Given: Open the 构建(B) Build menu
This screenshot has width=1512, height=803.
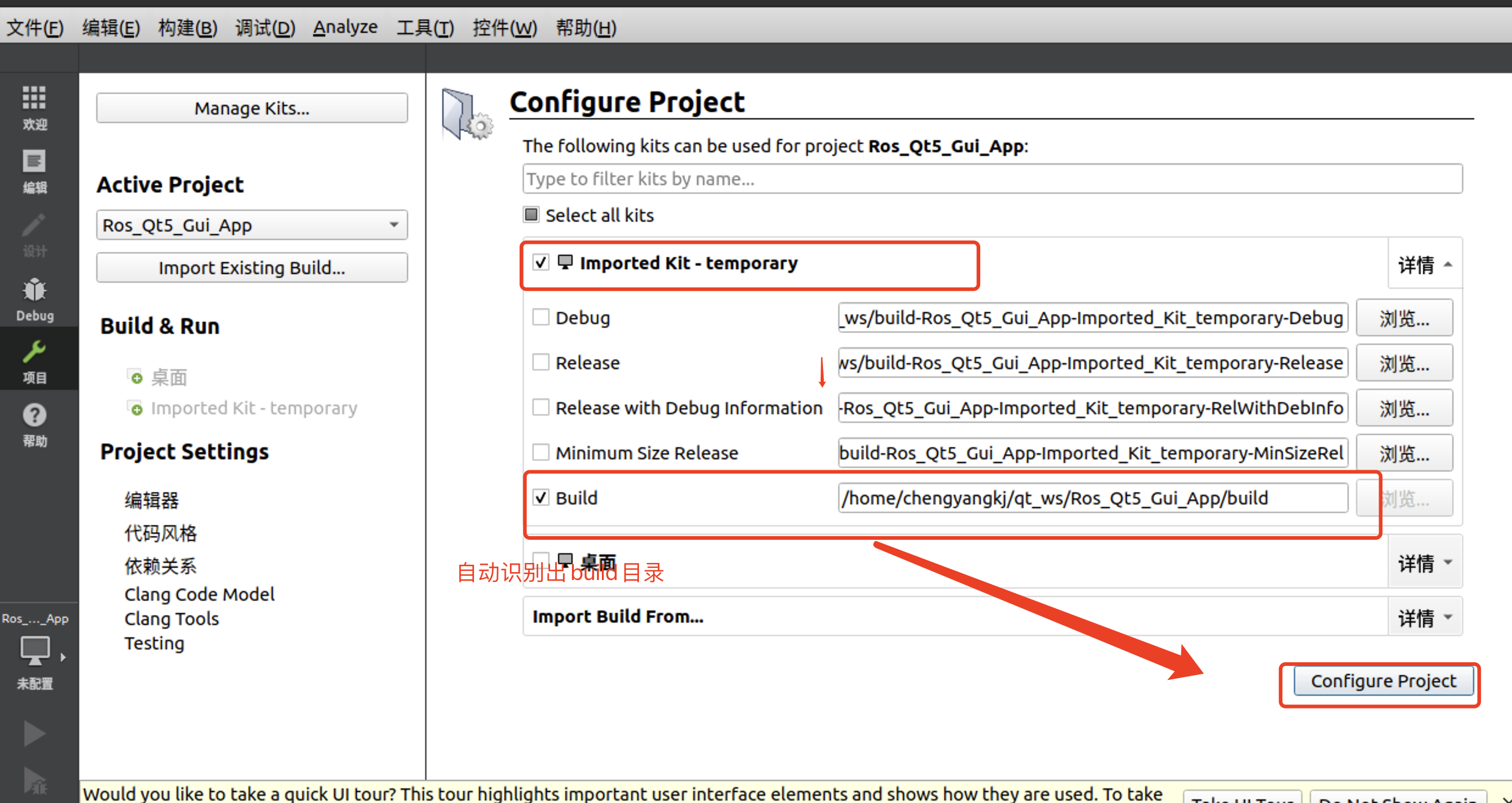Looking at the screenshot, I should [187, 27].
